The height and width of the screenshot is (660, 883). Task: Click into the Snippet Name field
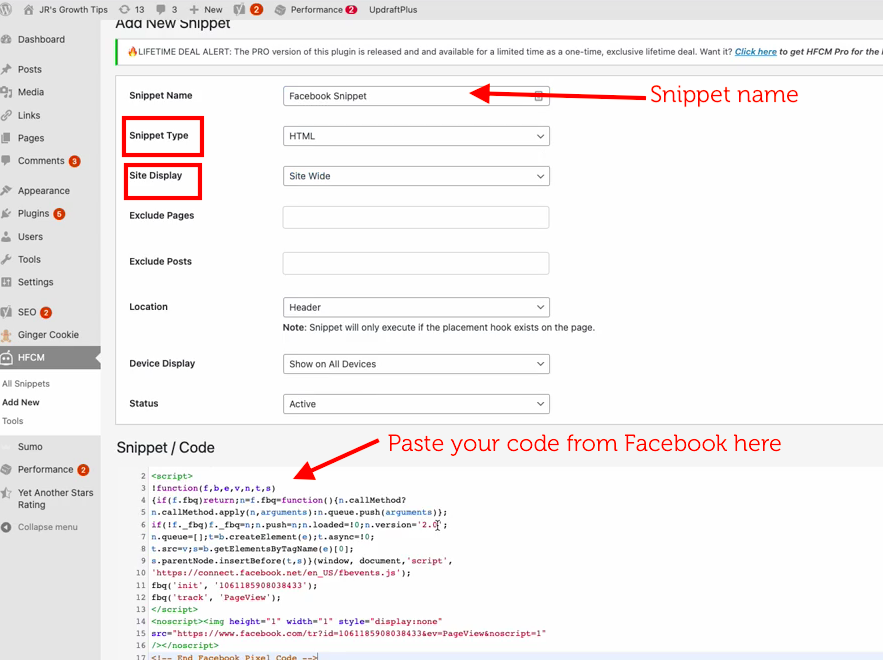(x=416, y=96)
